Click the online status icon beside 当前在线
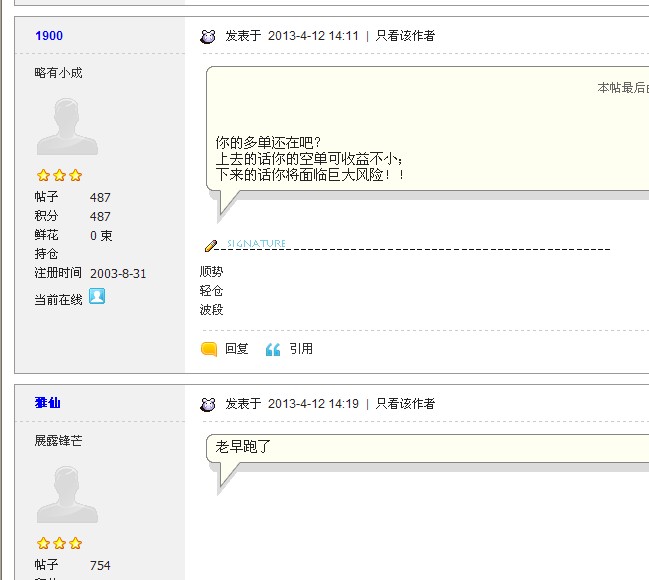The height and width of the screenshot is (580, 649). pyautogui.click(x=97, y=296)
